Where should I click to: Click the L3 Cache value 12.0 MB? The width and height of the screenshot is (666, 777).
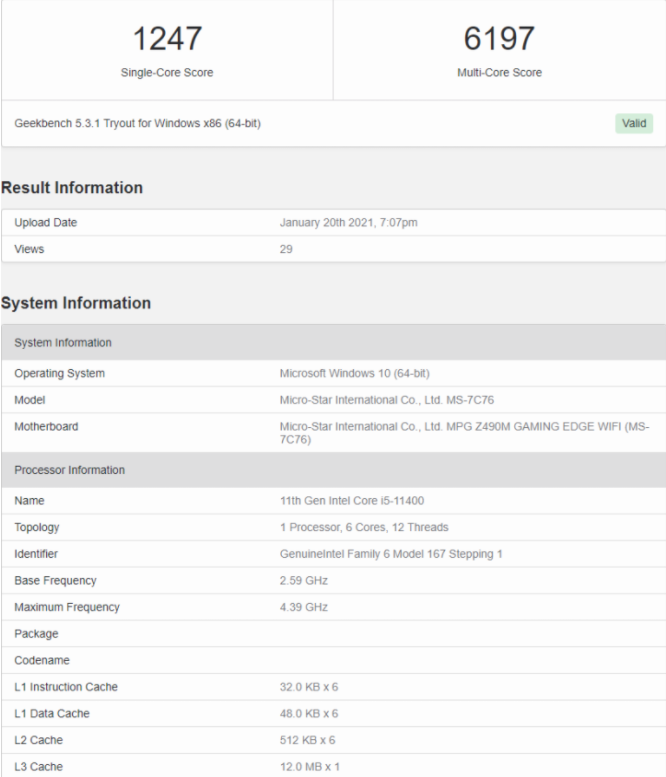[x=309, y=766]
